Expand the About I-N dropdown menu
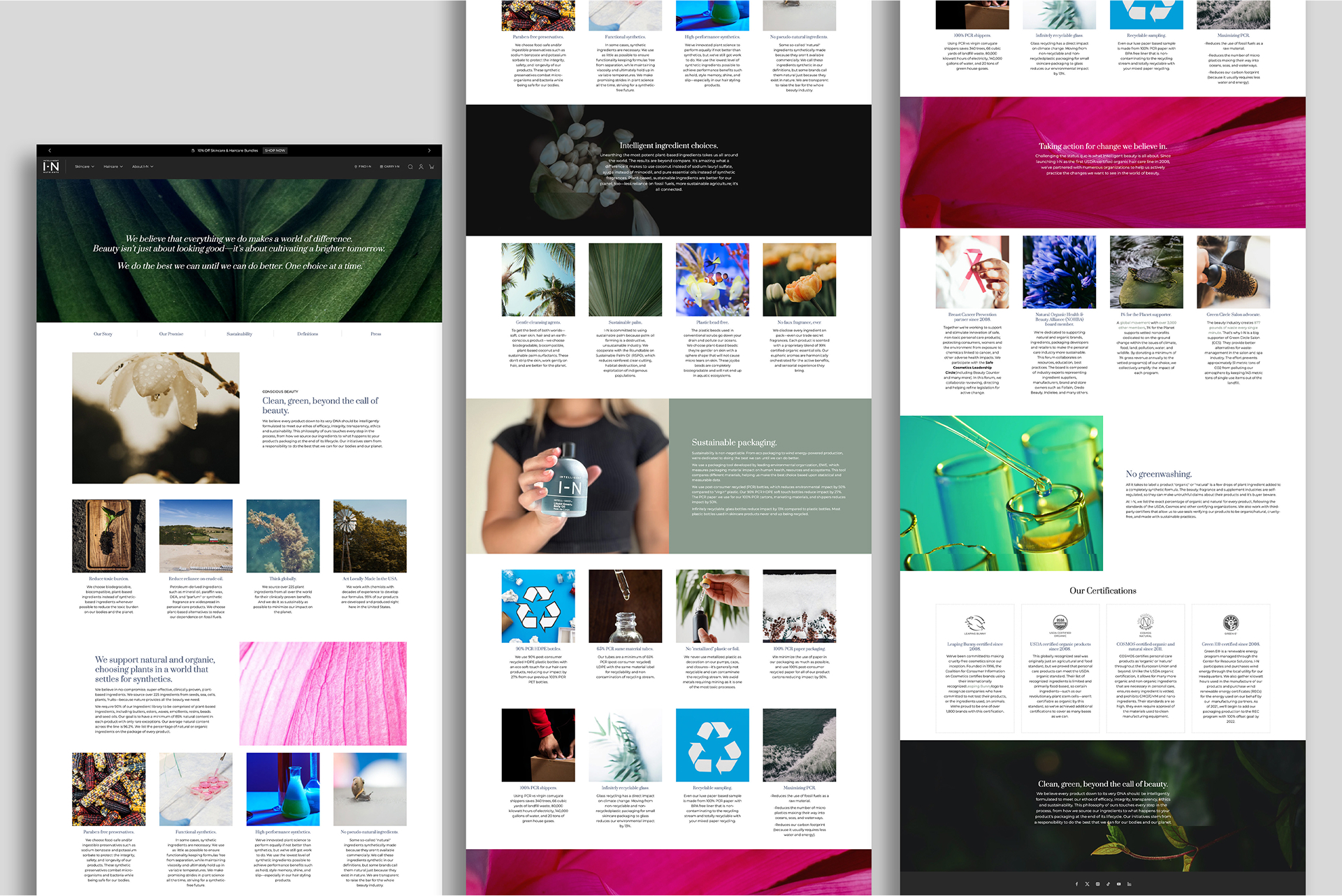 click(x=143, y=167)
